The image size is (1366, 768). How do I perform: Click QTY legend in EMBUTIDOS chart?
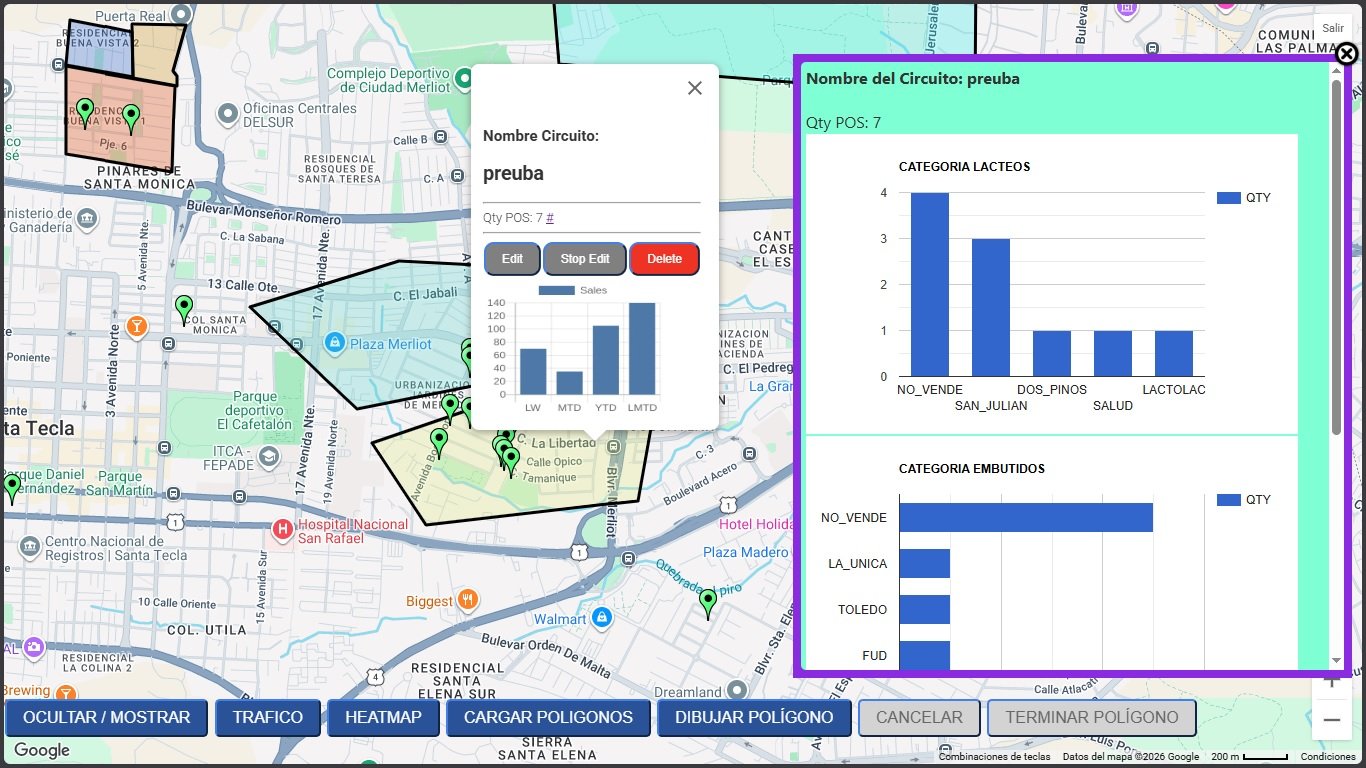1243,500
